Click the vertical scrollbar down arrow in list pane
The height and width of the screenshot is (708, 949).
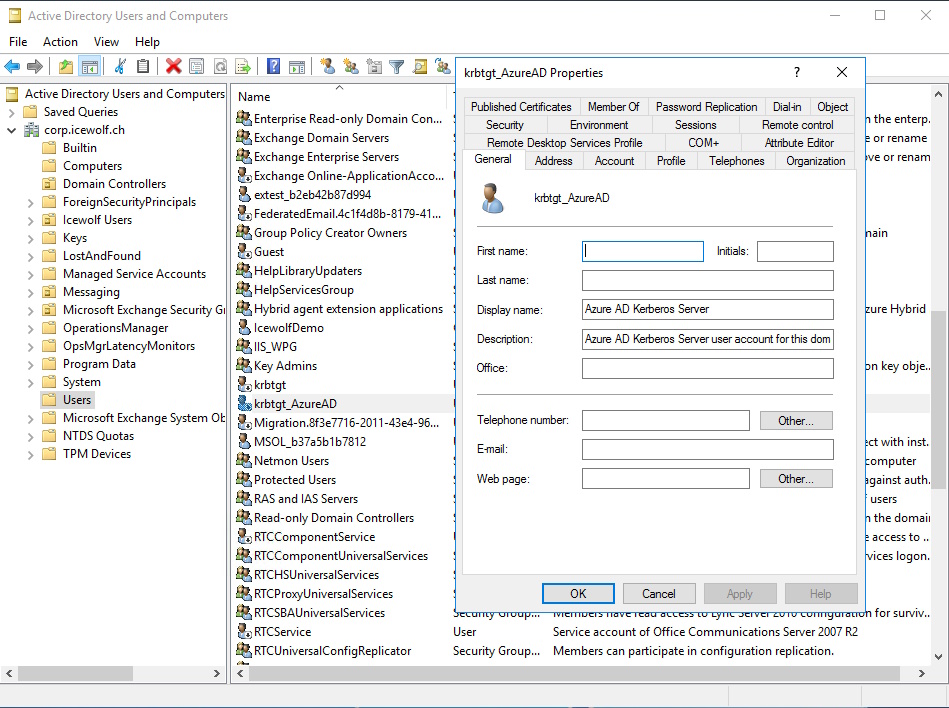pos(938,657)
